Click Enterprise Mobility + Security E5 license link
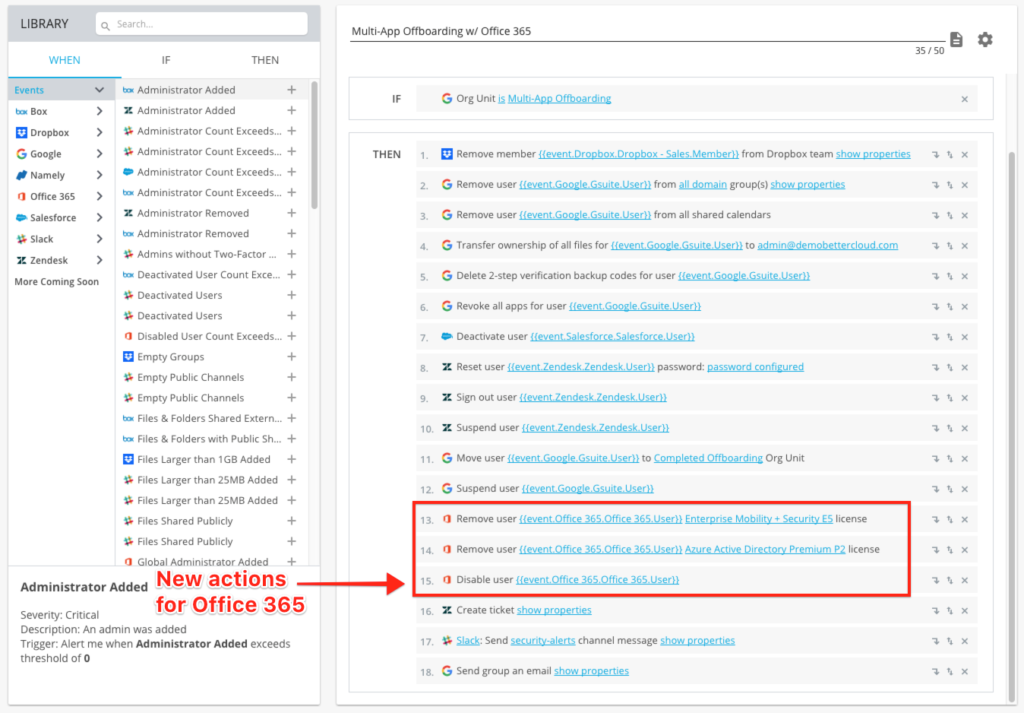 (x=759, y=519)
